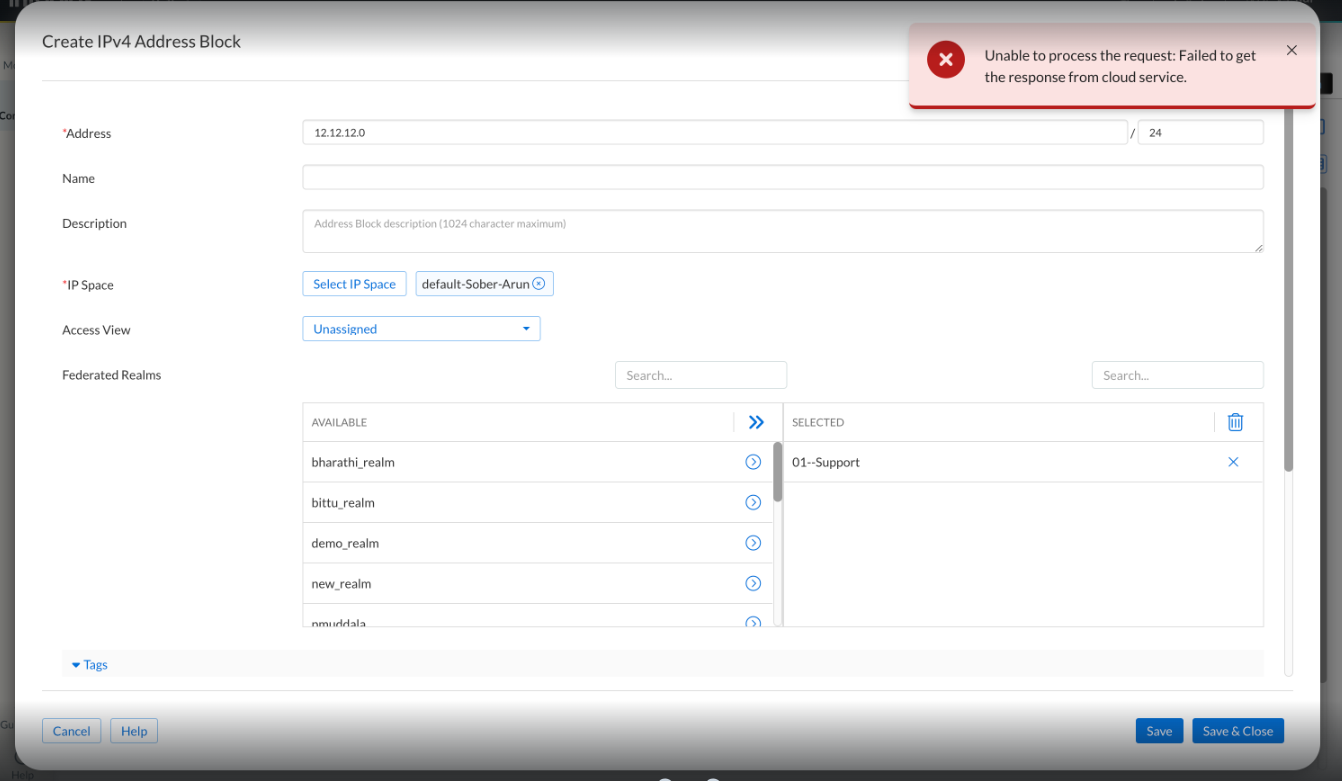Open the Access View dropdown
This screenshot has width=1342, height=781.
(x=421, y=329)
